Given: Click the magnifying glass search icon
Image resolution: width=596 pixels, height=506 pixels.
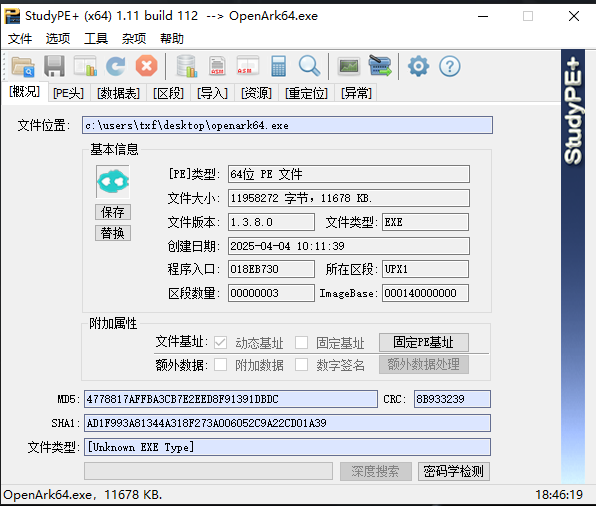Looking at the screenshot, I should (309, 66).
